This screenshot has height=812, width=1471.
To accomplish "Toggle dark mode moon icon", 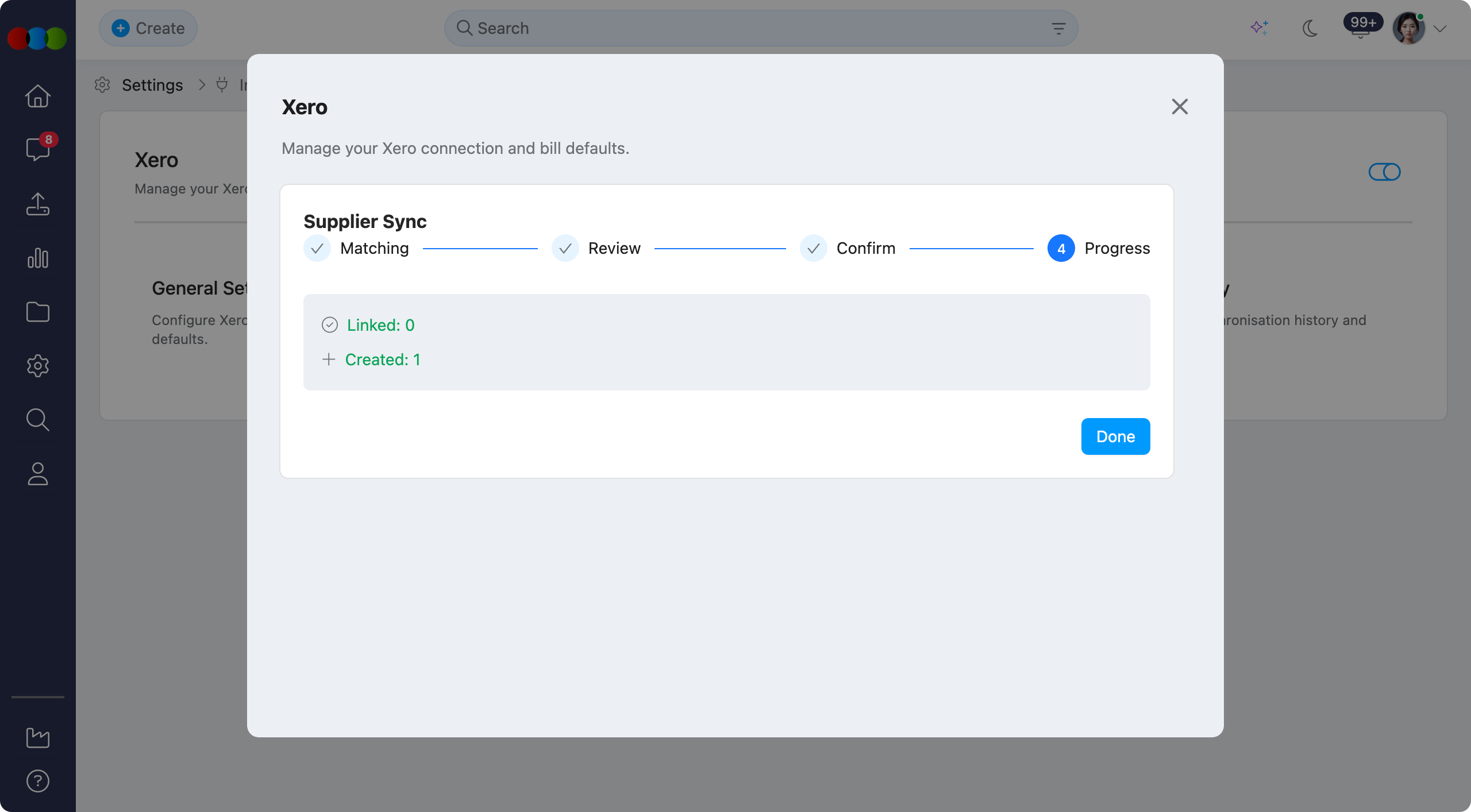I will pyautogui.click(x=1310, y=28).
